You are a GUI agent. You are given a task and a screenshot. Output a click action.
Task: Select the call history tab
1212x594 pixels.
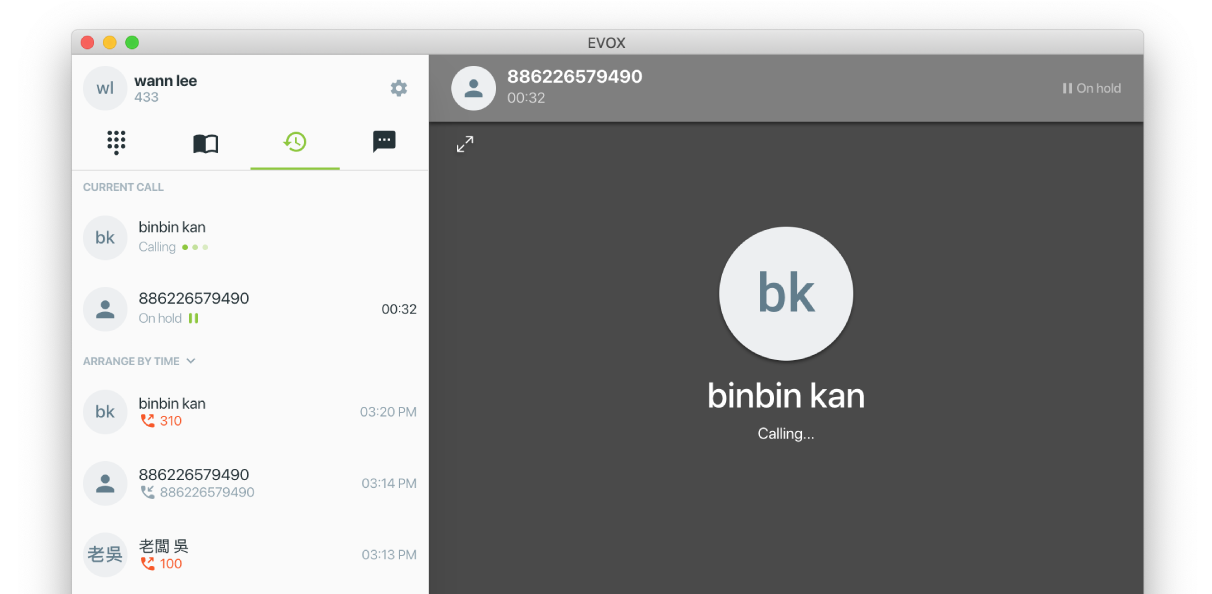coord(294,142)
